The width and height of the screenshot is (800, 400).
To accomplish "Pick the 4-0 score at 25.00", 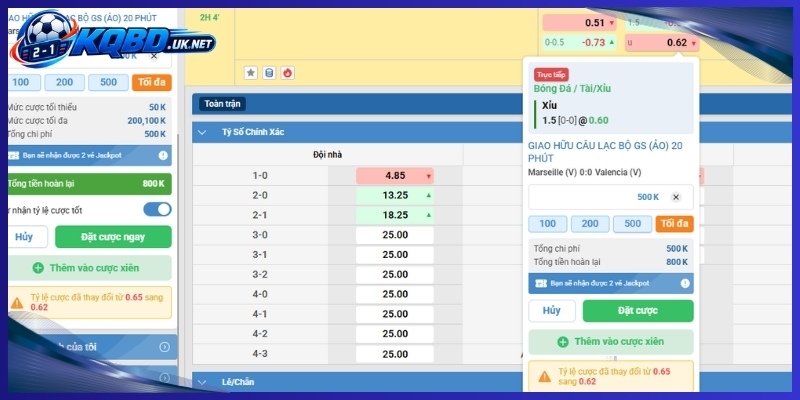I will [395, 294].
